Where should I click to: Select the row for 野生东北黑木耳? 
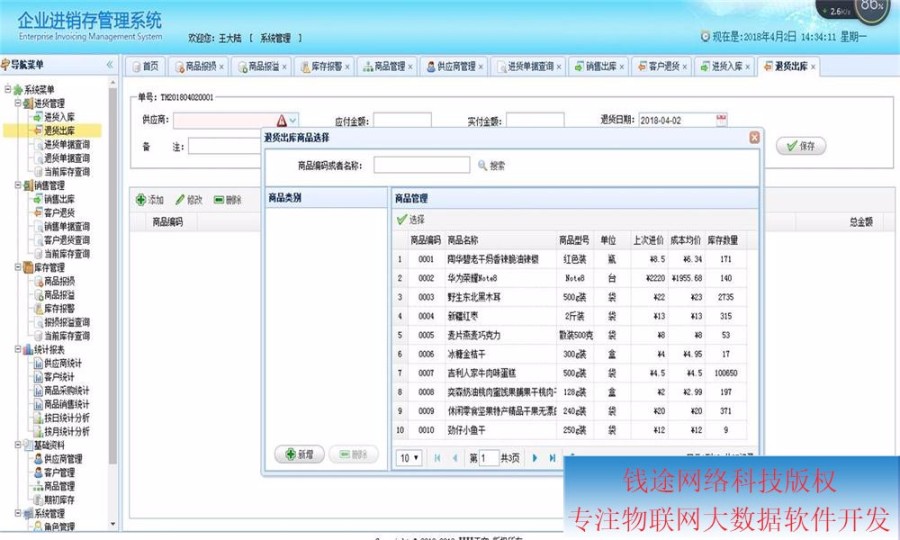(x=569, y=297)
